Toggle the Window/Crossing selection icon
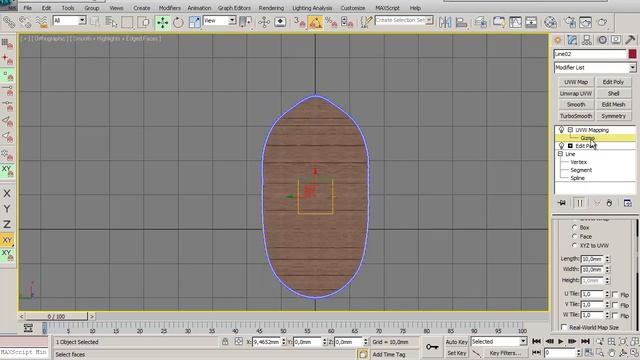Viewport: 640px width, 360px height. point(143,22)
